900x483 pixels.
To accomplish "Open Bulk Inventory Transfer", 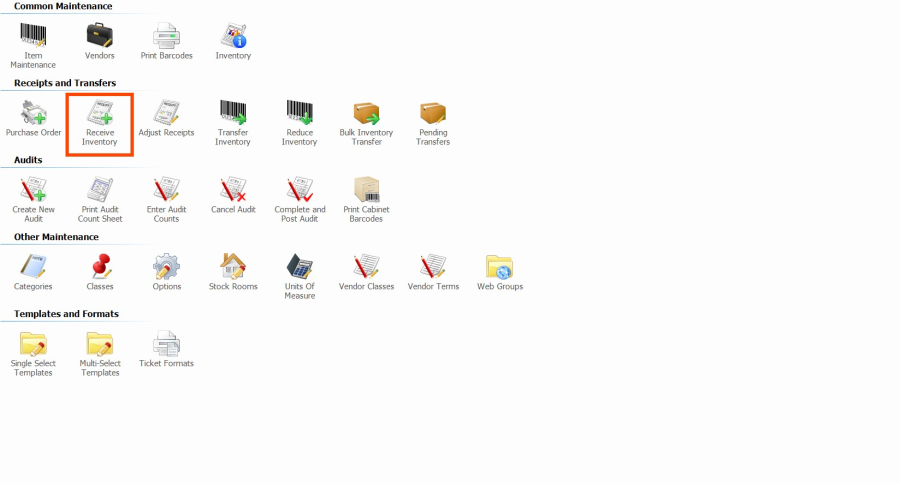I will tap(366, 113).
